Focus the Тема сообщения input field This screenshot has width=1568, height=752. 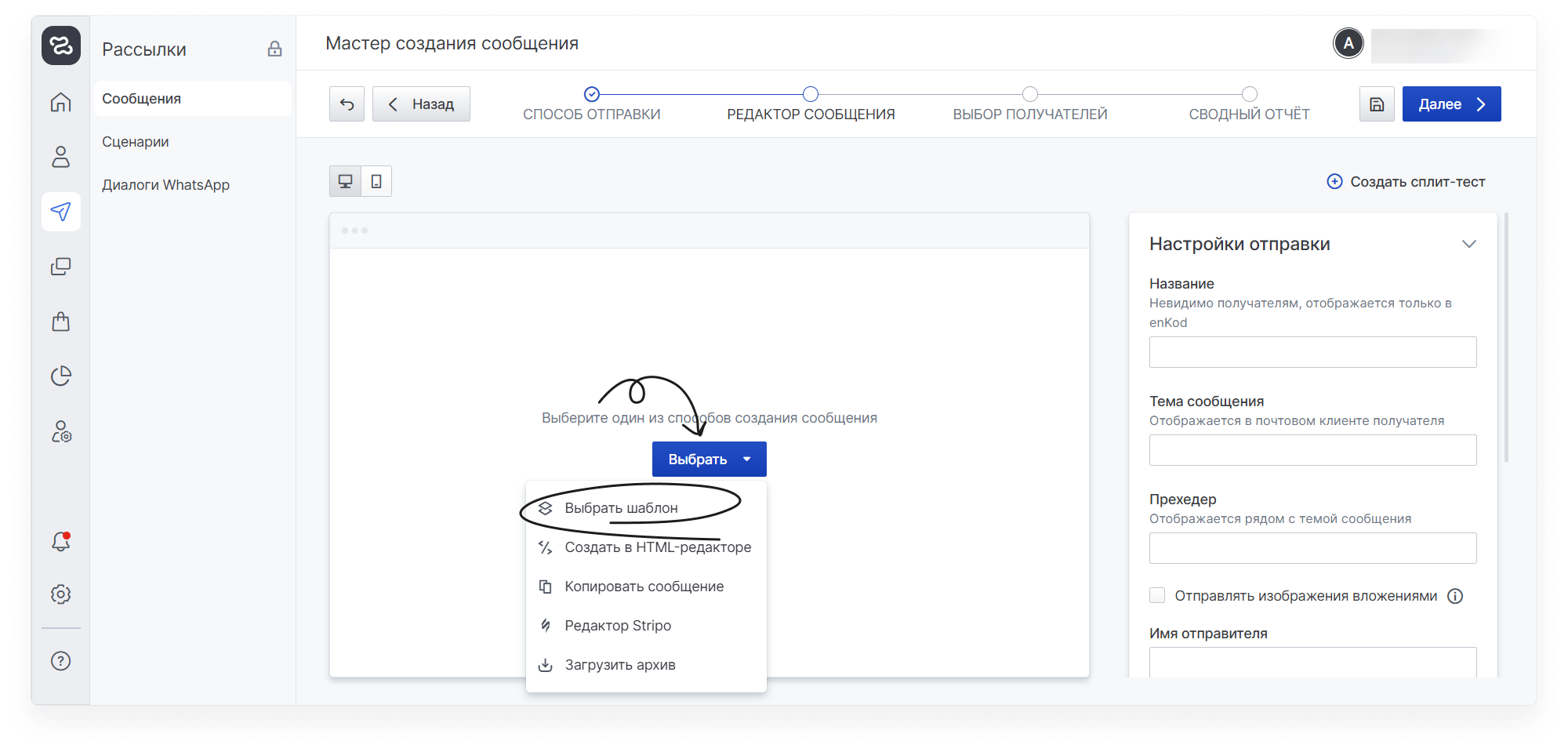(x=1312, y=450)
